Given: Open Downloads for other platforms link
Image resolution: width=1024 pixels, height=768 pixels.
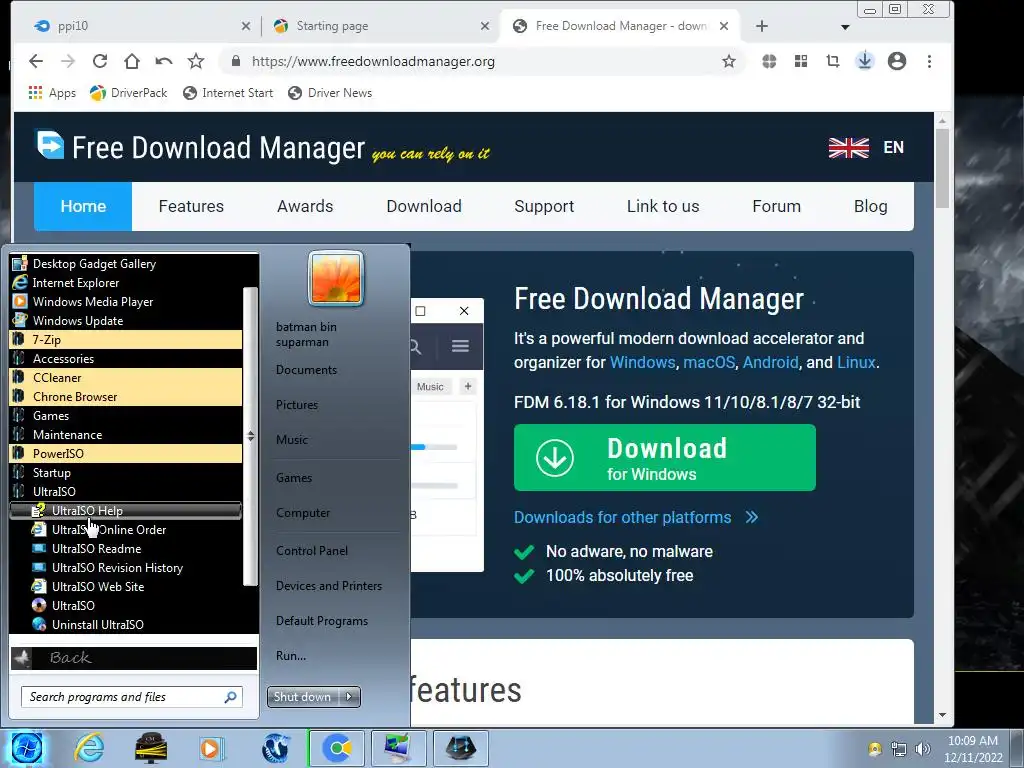Looking at the screenshot, I should (x=636, y=517).
